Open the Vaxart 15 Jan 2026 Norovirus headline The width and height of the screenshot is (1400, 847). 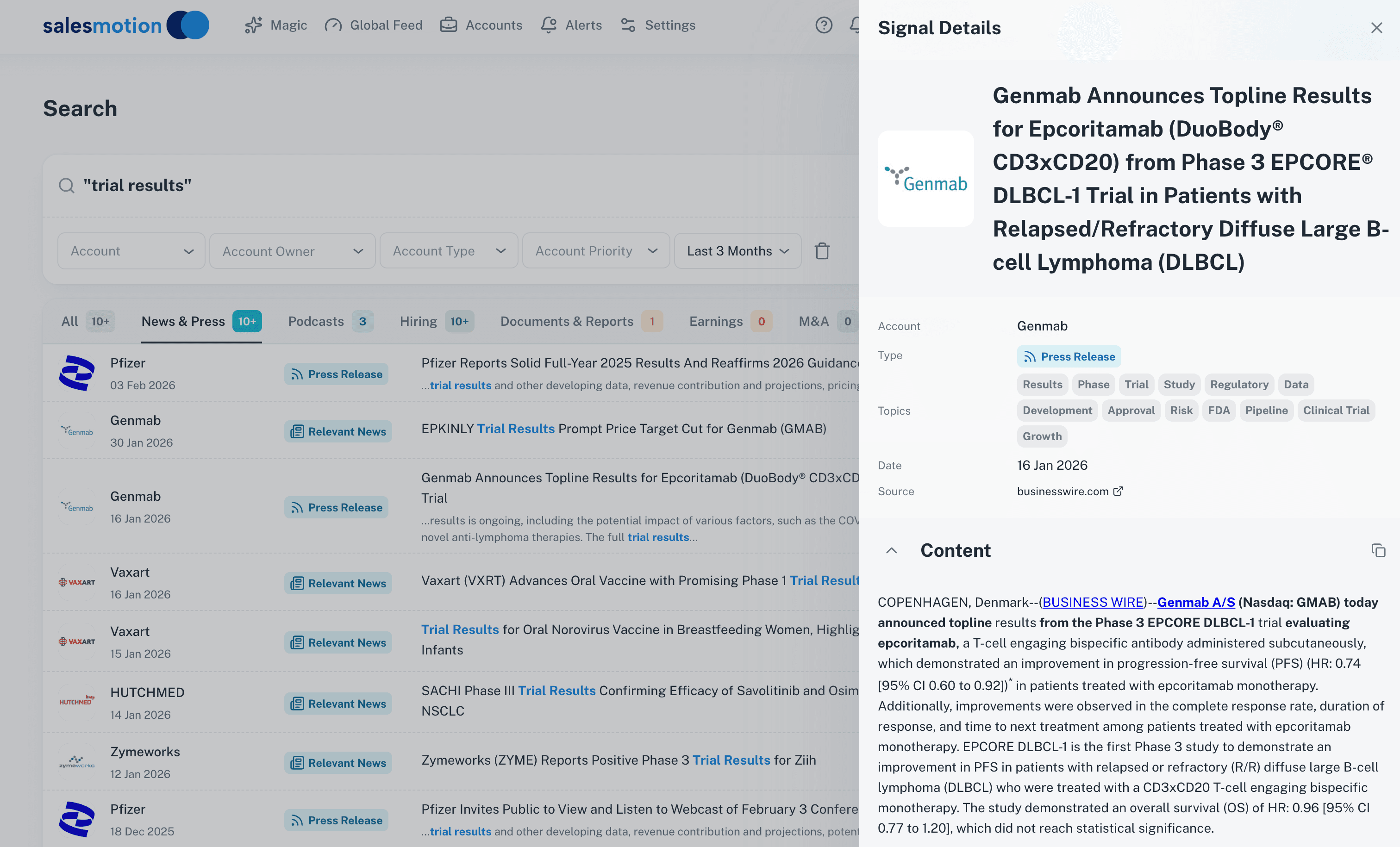640,639
